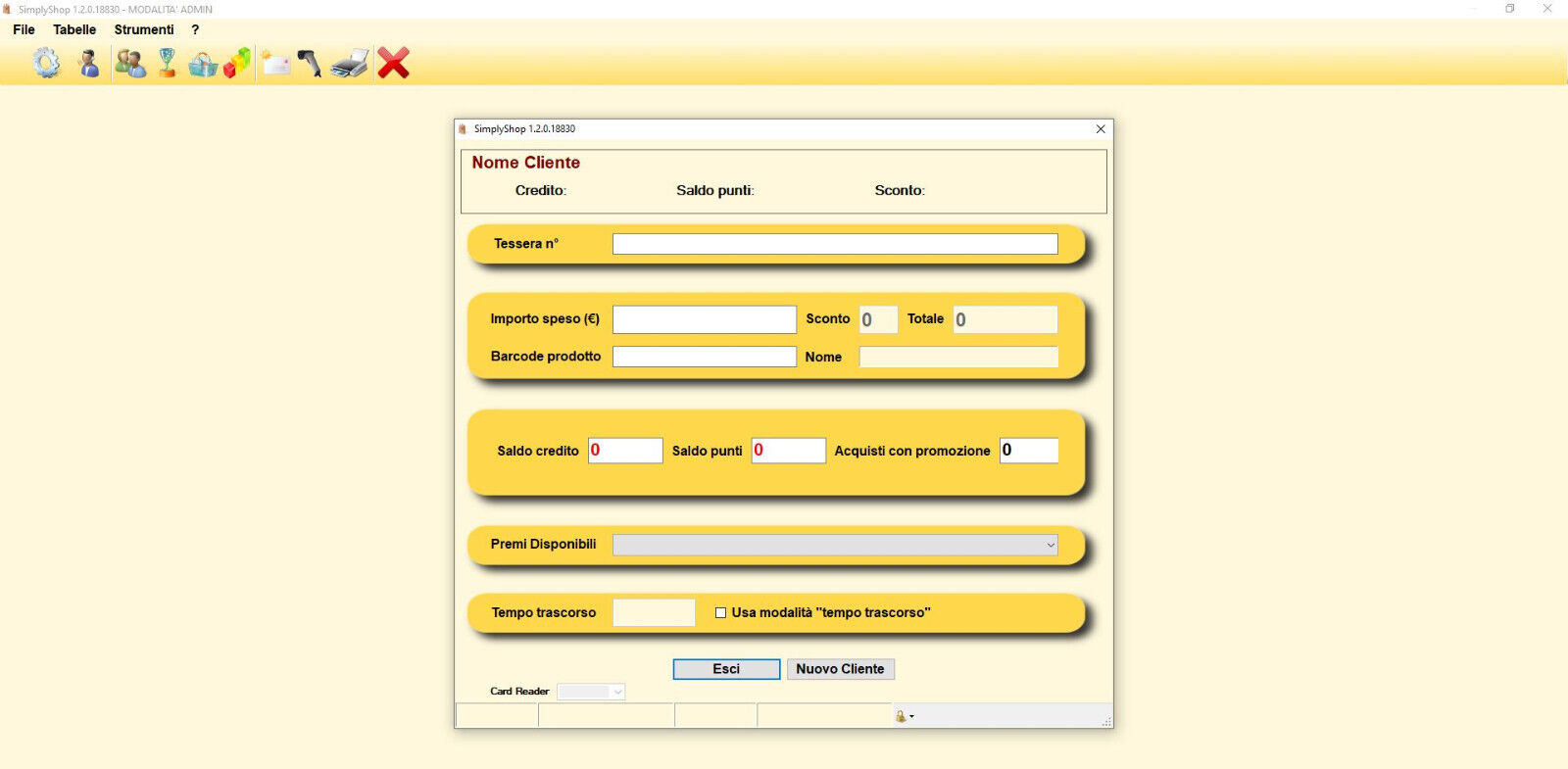Click the 'Credito:' label in header
This screenshot has width=1568, height=769.
coord(541,190)
